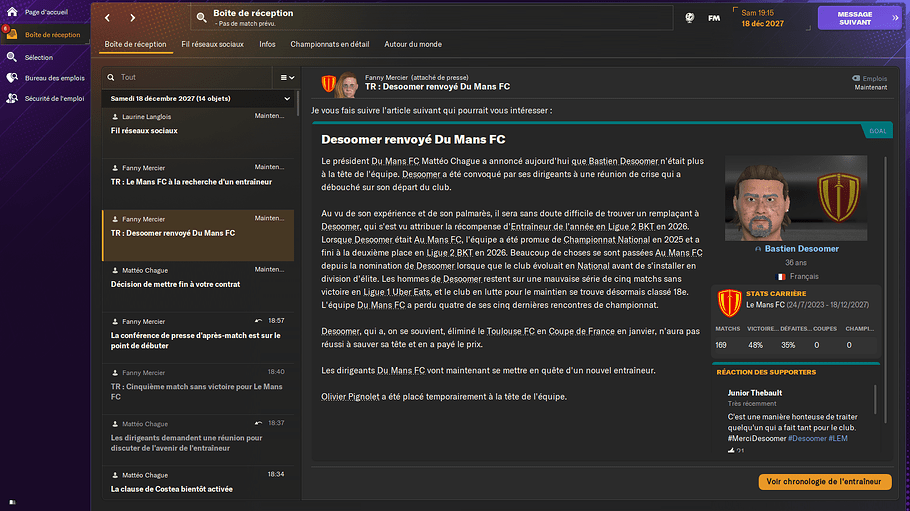This screenshot has width=910, height=511.
Task: Collapse the Samedi 18 décembre 2027 group
Action: click(287, 99)
